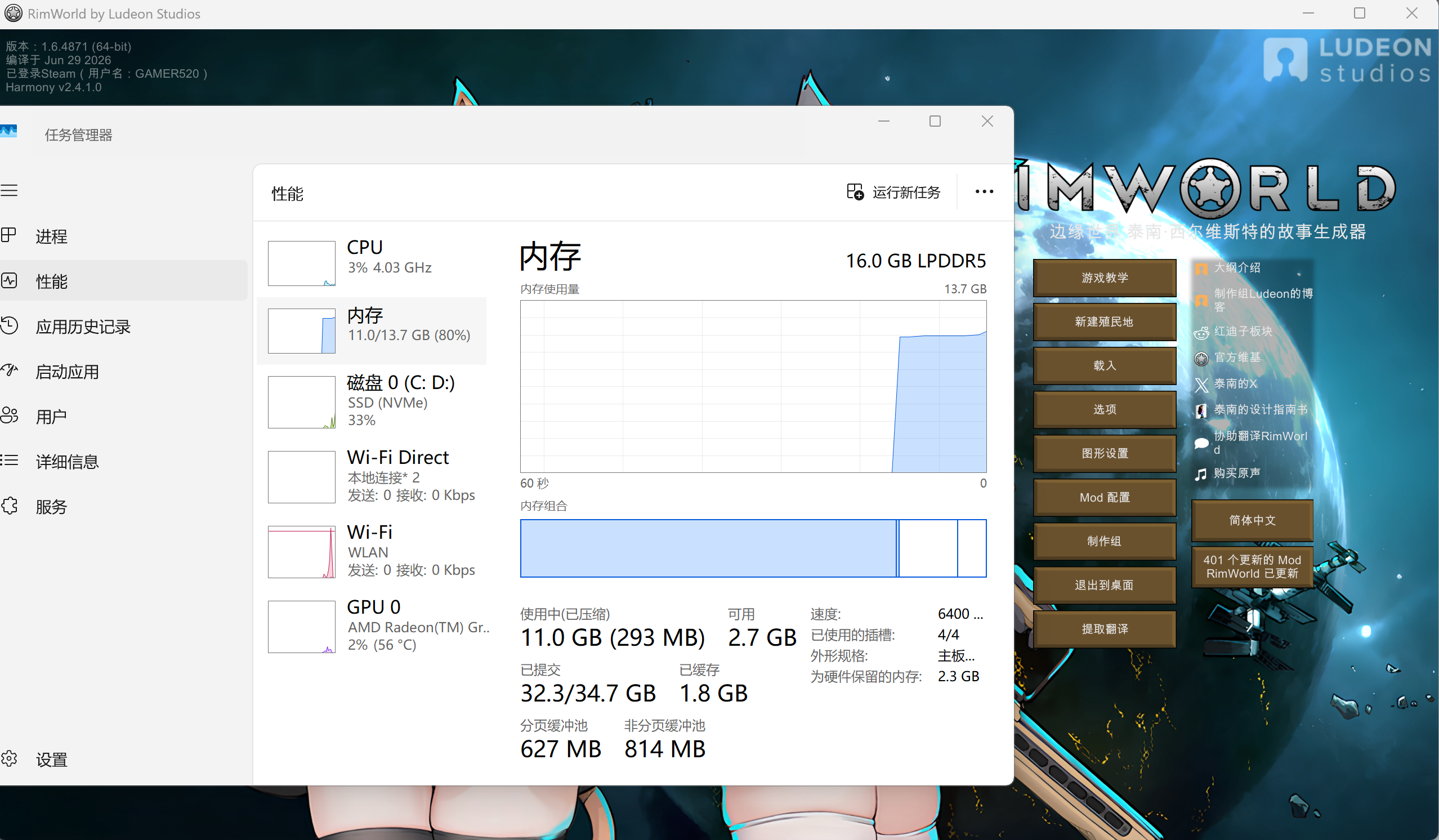The height and width of the screenshot is (840, 1439).
Task: Minimize the RimWorld window
Action: (x=1308, y=13)
